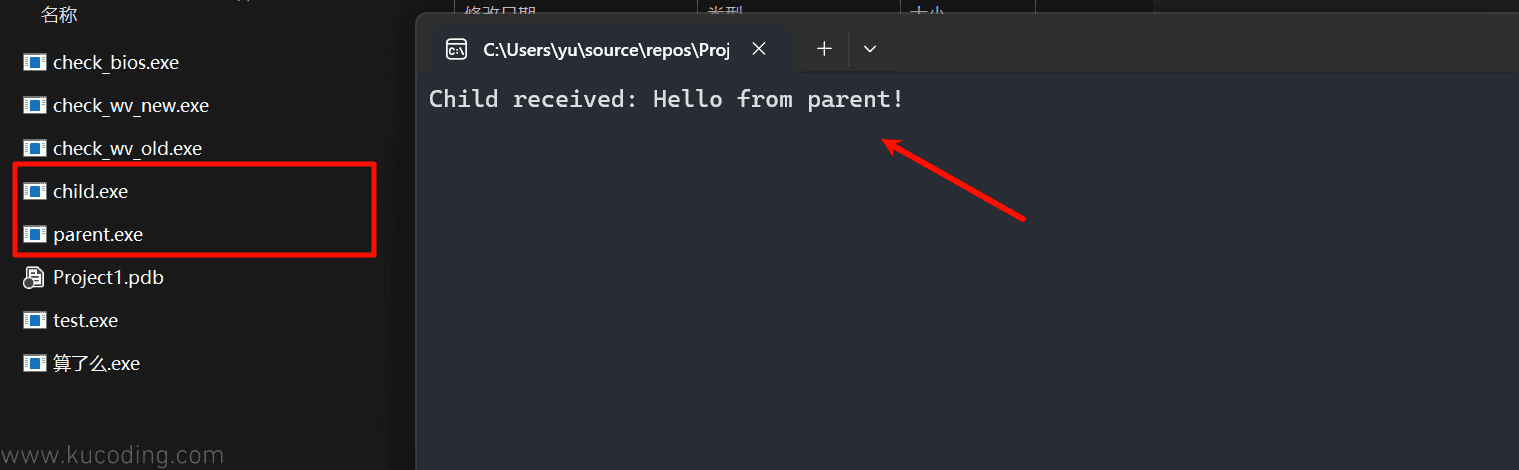Image resolution: width=1519 pixels, height=470 pixels.
Task: Select the test.exe file name
Action: [x=85, y=320]
